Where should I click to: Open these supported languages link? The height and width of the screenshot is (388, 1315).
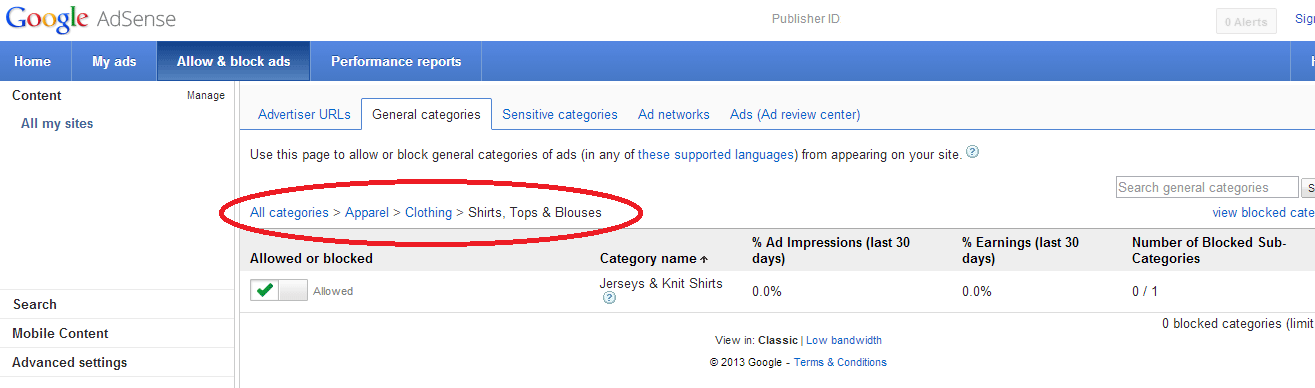pyautogui.click(x=716, y=155)
